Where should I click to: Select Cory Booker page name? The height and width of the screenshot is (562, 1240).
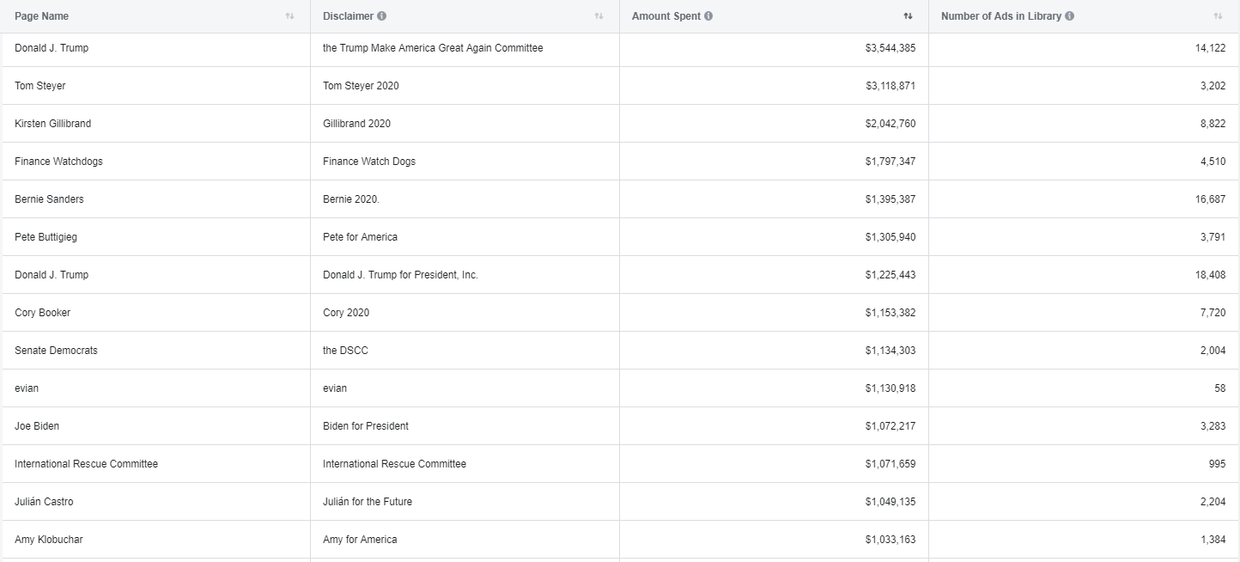pos(42,313)
